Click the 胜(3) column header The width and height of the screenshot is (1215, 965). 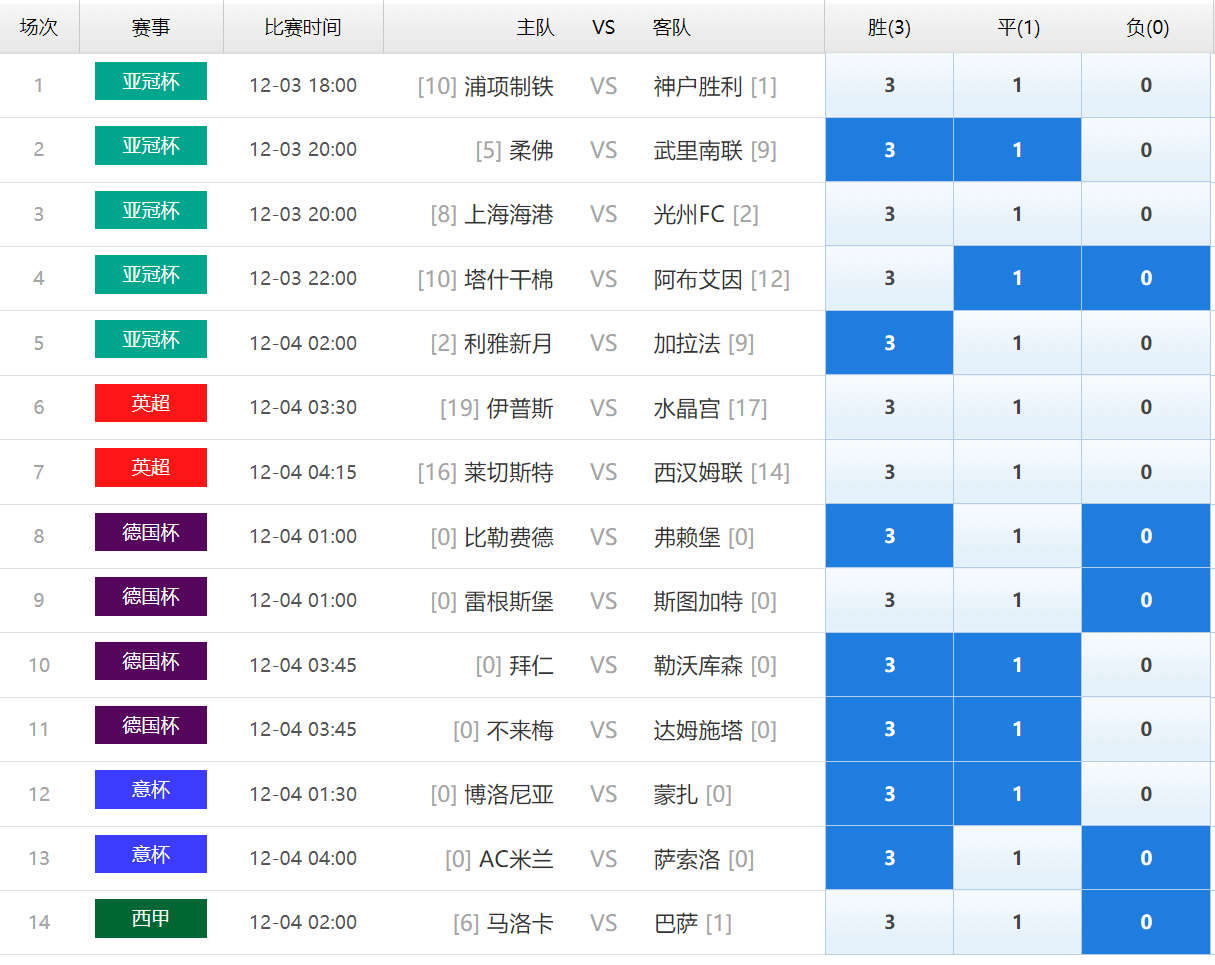click(889, 27)
